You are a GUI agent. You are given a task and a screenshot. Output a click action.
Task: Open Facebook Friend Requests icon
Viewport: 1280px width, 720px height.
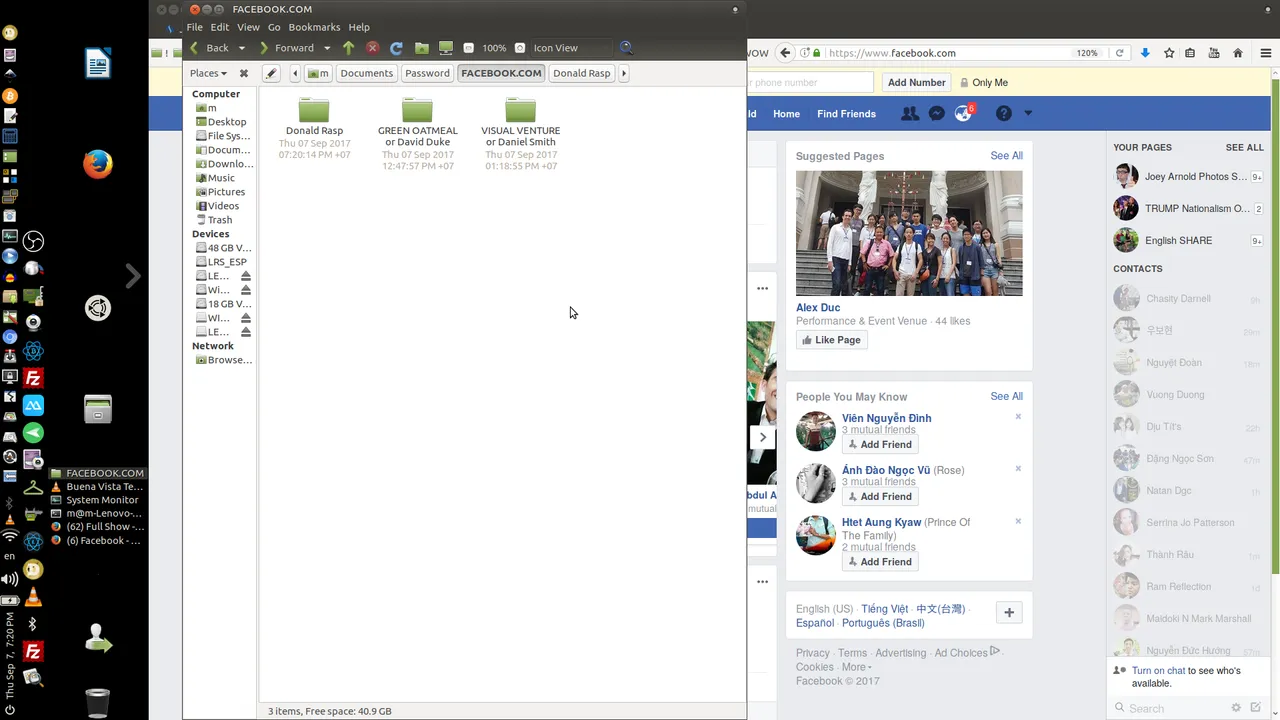pyautogui.click(x=909, y=114)
